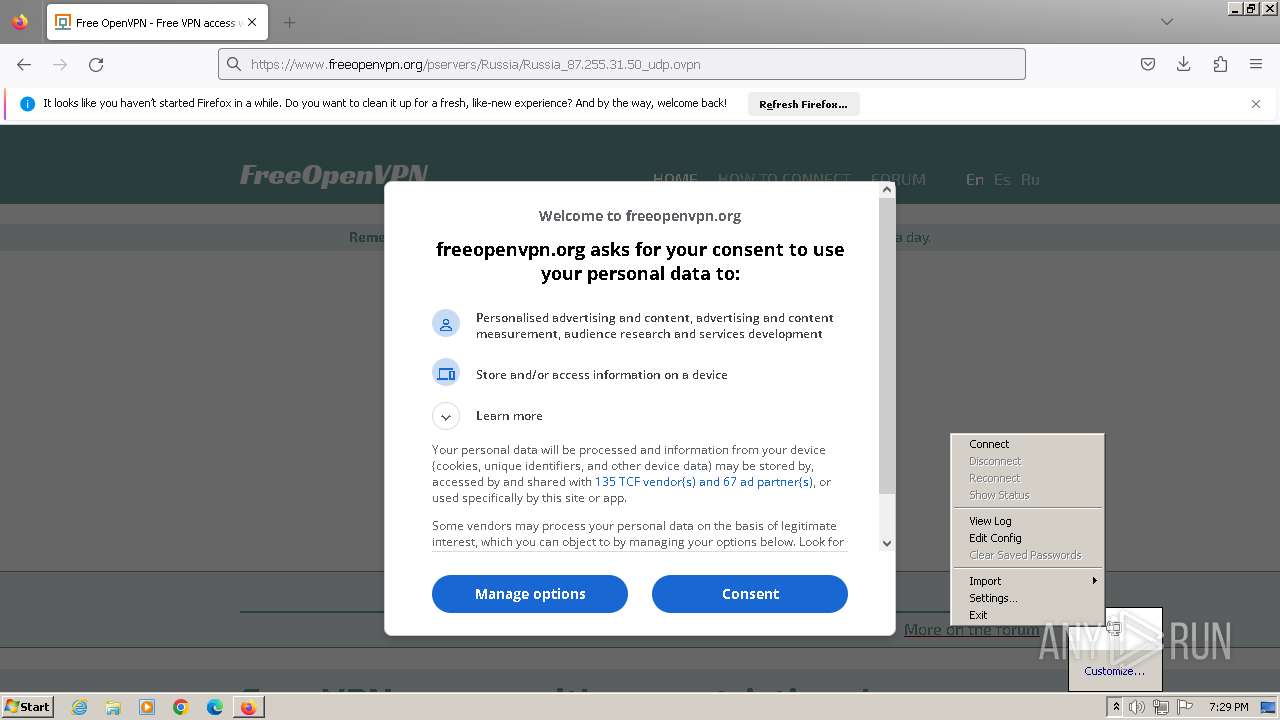Open Customize link in tray overflow
The image size is (1280, 720).
pos(1114,671)
